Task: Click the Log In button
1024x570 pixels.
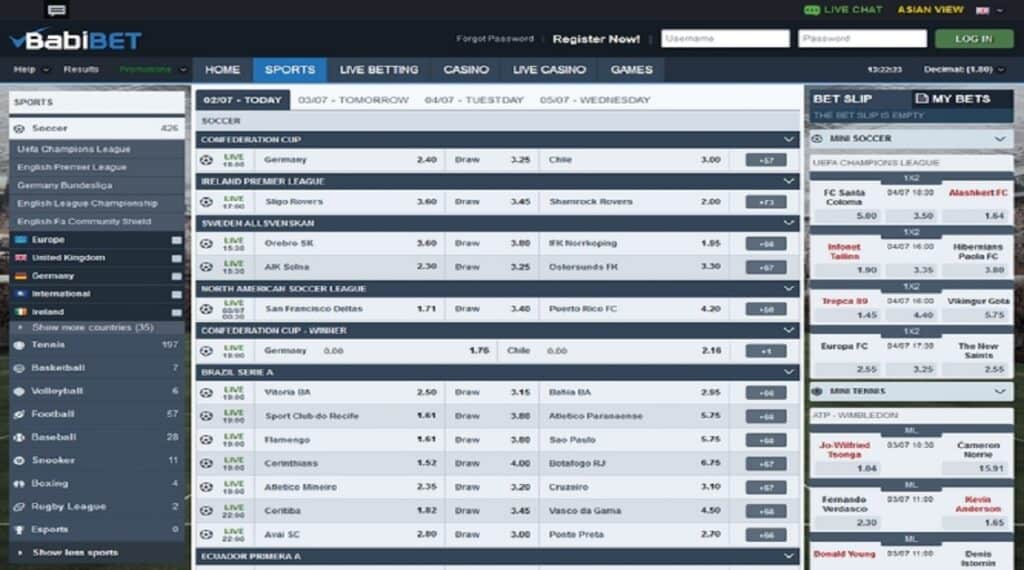Action: (974, 39)
